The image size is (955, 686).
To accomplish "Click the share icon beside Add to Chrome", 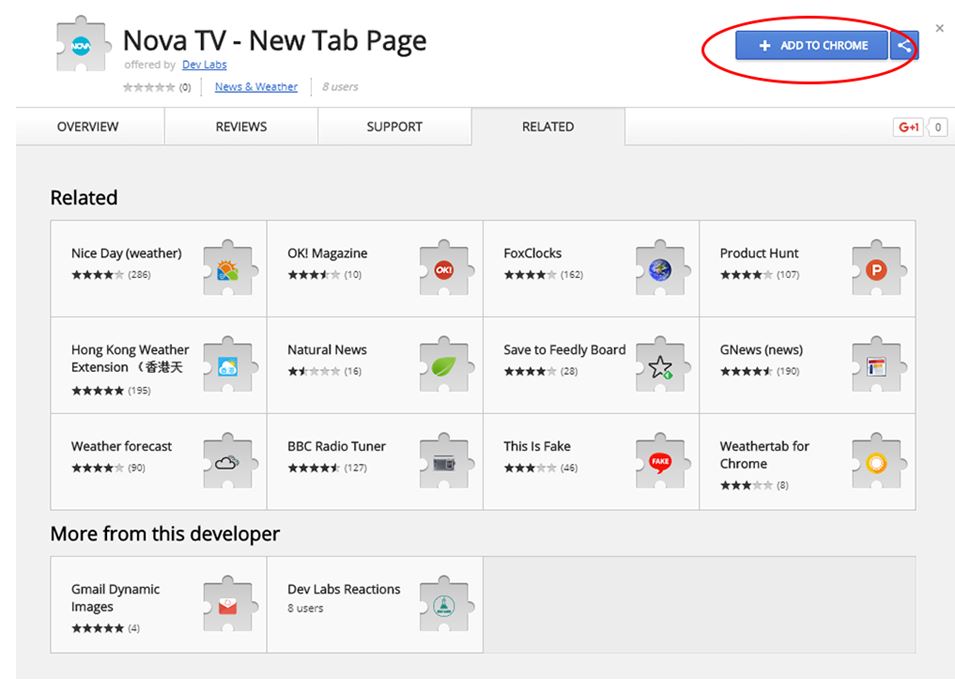I will tap(904, 46).
